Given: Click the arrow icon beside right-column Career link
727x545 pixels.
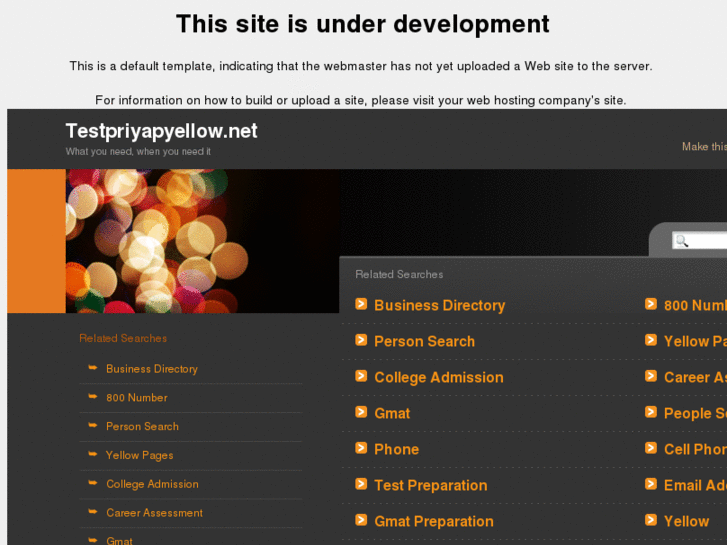Looking at the screenshot, I should tap(651, 376).
